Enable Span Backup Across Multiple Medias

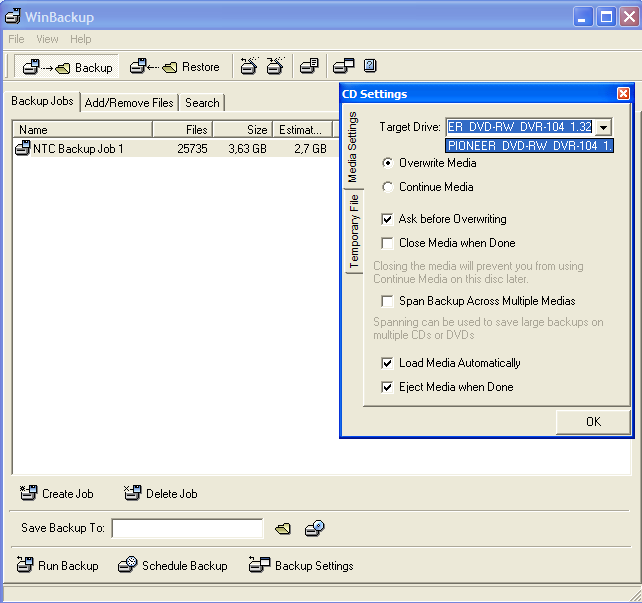point(388,301)
